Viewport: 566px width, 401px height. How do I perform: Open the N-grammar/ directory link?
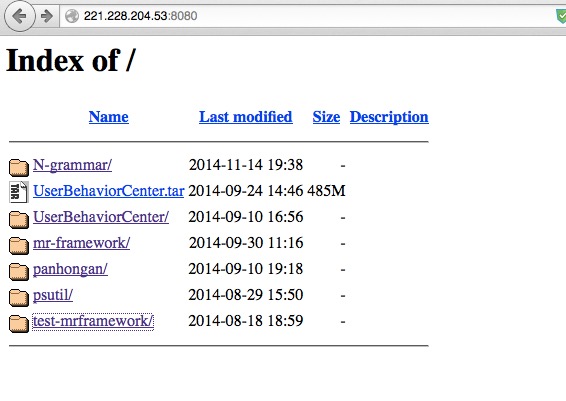click(x=73, y=165)
